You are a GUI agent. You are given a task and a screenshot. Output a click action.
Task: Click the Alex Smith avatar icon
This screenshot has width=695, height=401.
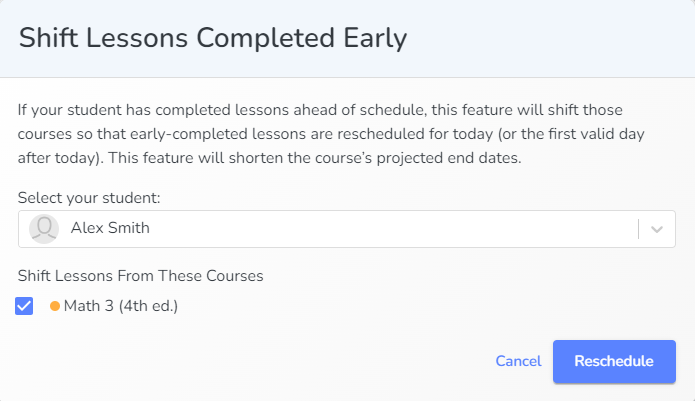click(44, 229)
